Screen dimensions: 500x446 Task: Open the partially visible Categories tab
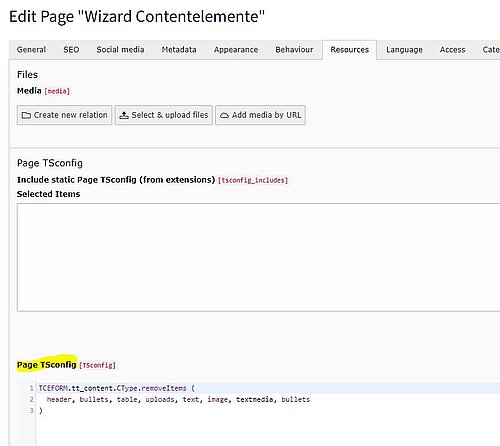click(x=491, y=50)
